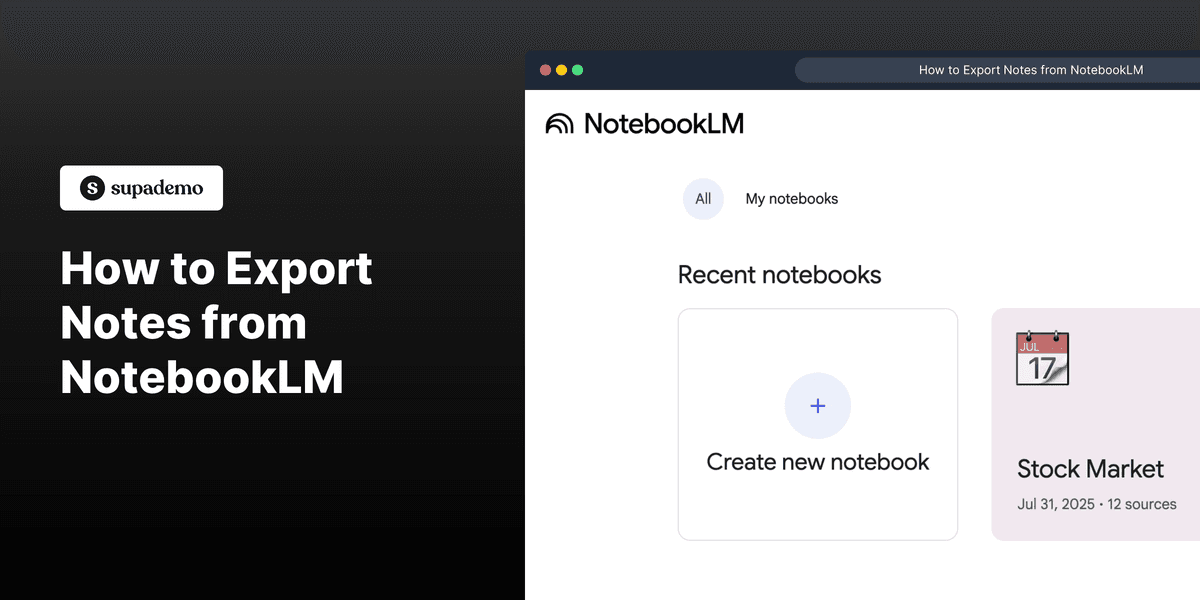The height and width of the screenshot is (600, 1200).
Task: Click the green traffic light button
Action: 577,69
